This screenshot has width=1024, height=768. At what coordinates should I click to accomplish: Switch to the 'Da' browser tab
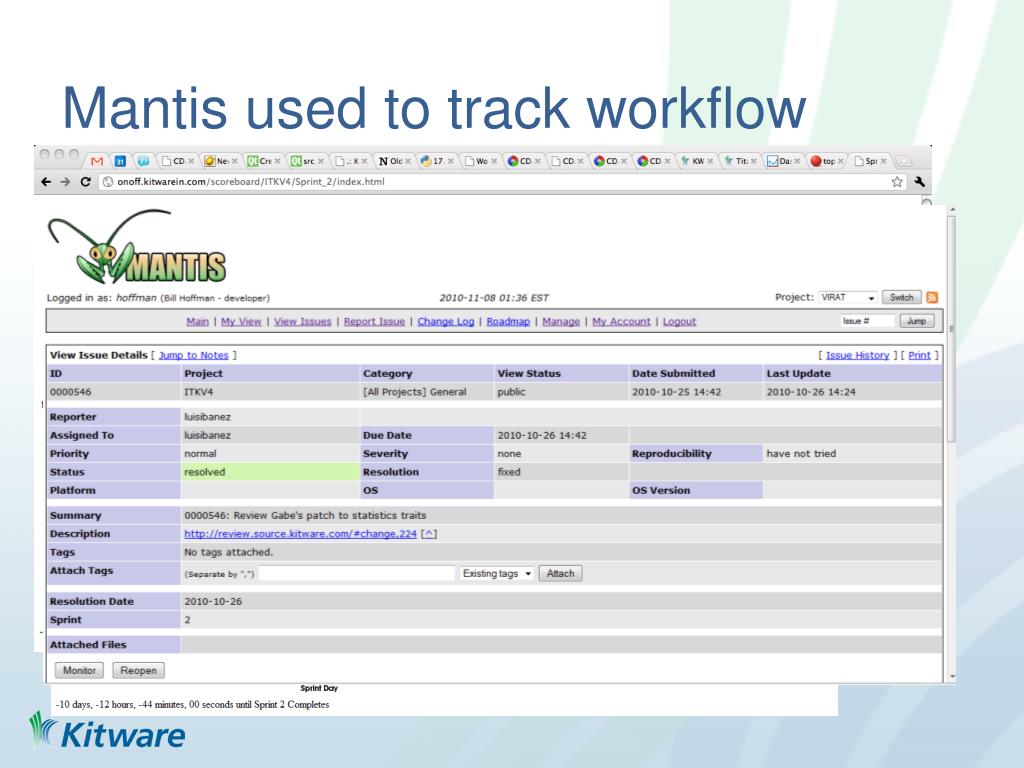pyautogui.click(x=783, y=161)
